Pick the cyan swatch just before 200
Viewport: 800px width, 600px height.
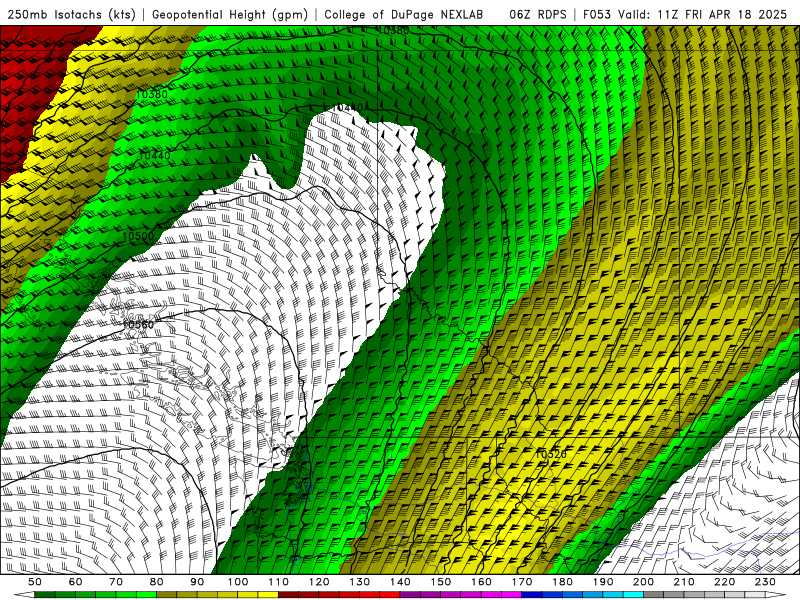633,595
